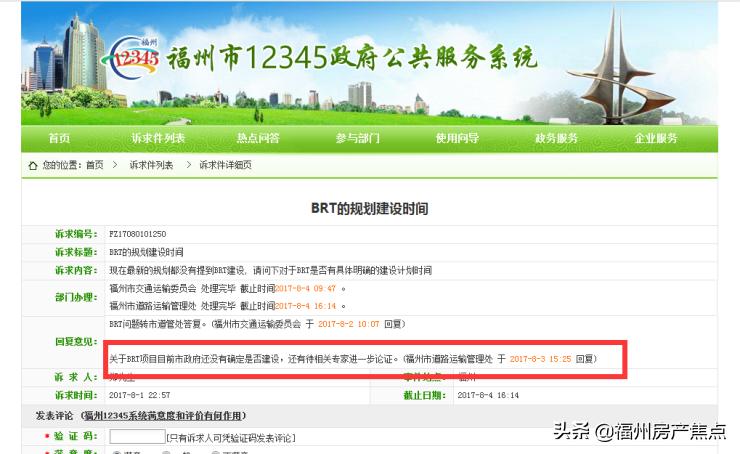Click the 回复意见 label
740x454 pixels.
(76, 342)
